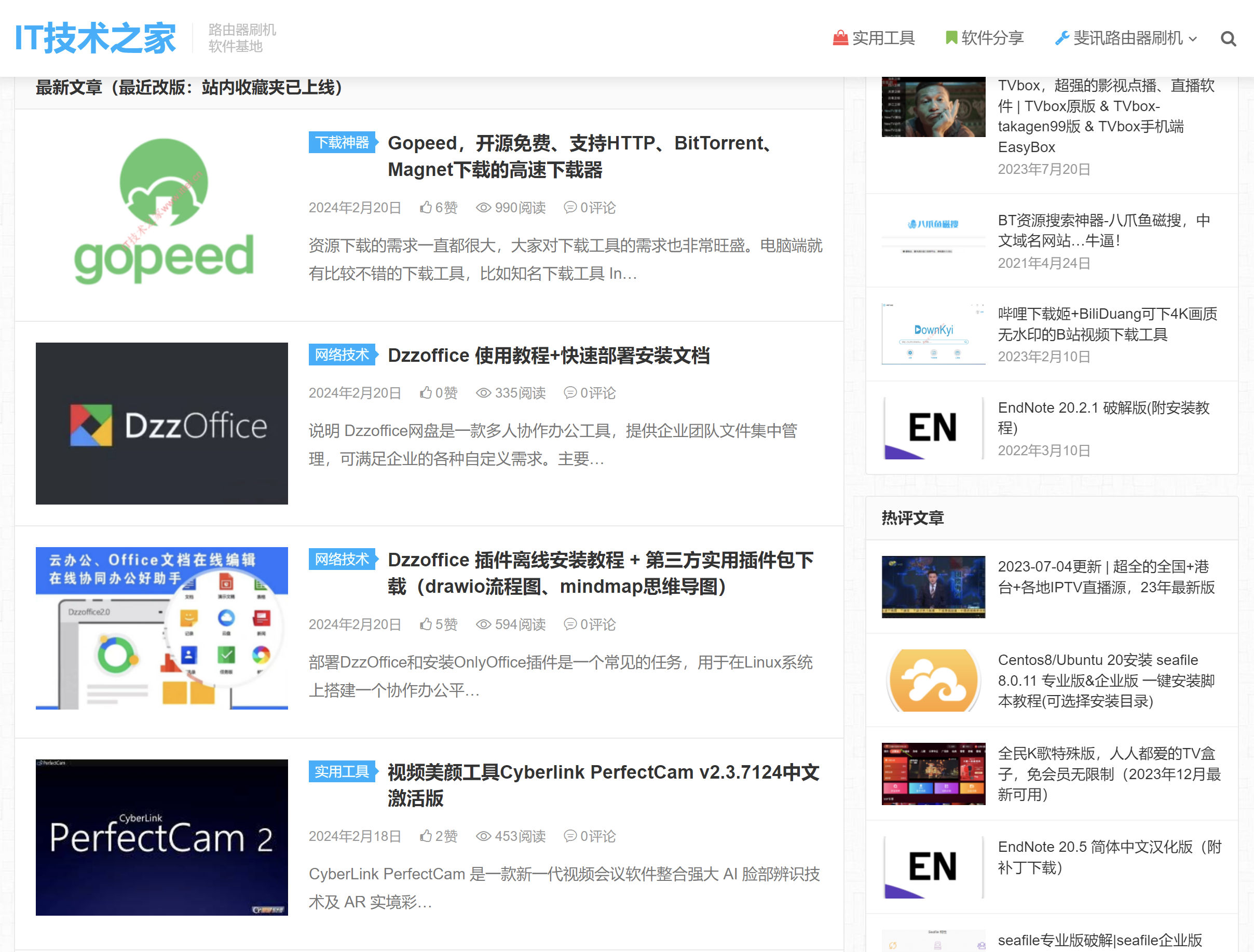Open seafile专业版破解 article link
The width and height of the screenshot is (1254, 952).
coord(1100,941)
